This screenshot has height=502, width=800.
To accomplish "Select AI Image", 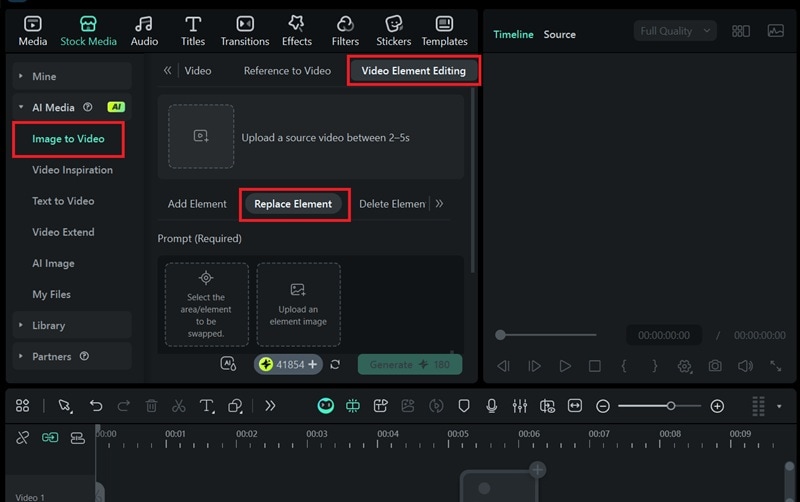I will [53, 263].
